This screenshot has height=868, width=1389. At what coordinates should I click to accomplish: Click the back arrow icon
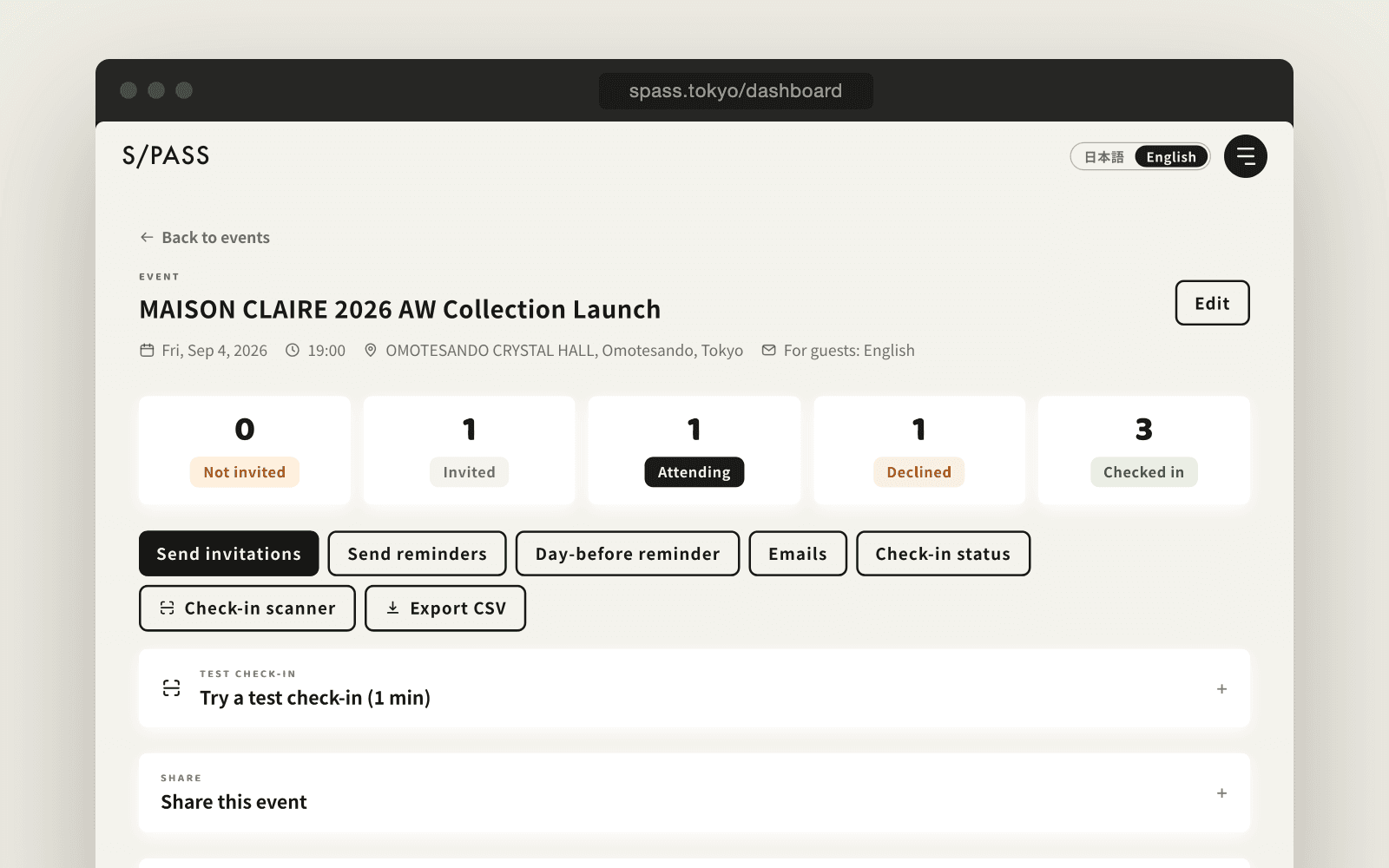point(147,237)
